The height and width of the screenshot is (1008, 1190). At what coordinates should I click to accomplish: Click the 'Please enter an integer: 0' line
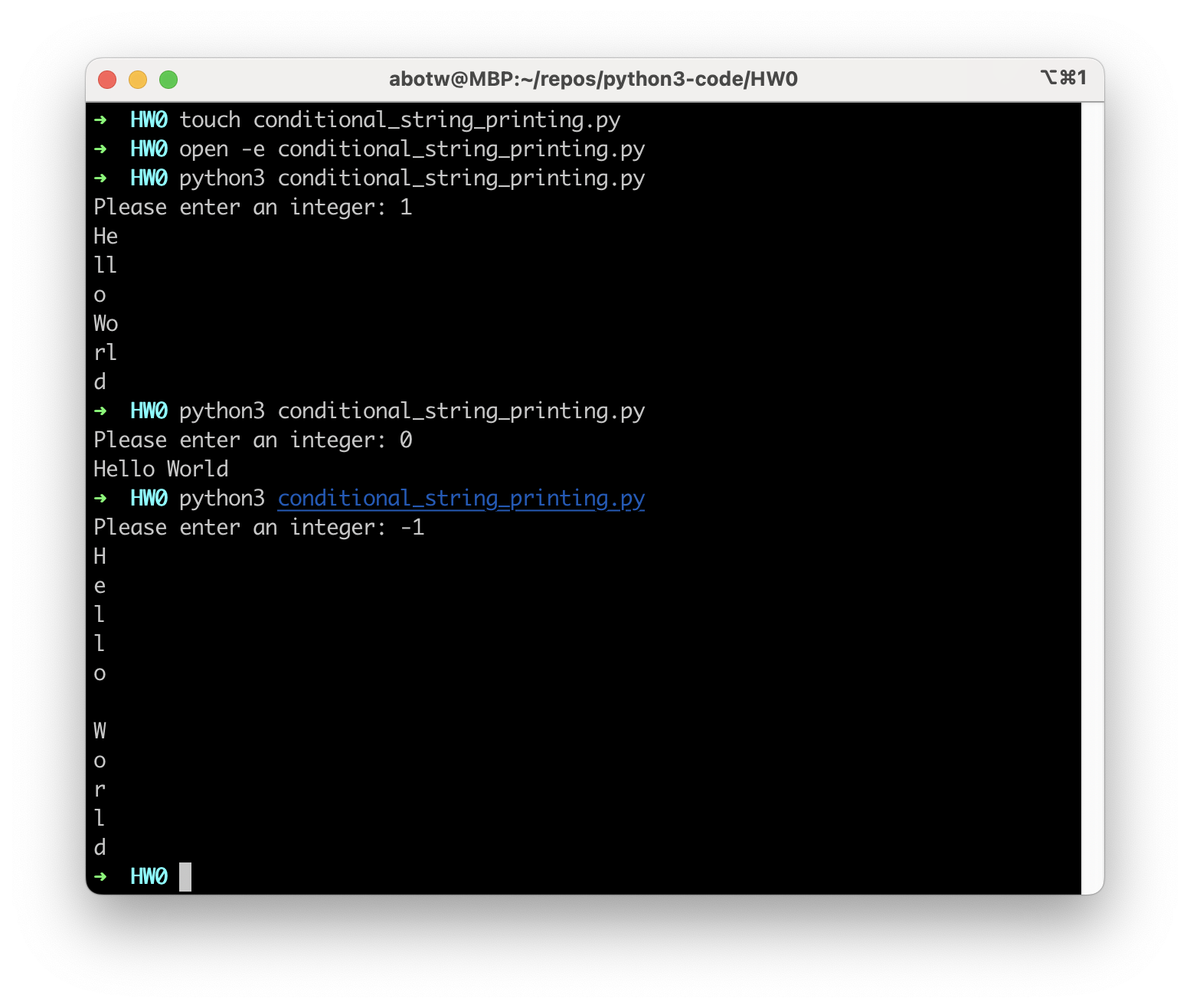[x=253, y=440]
